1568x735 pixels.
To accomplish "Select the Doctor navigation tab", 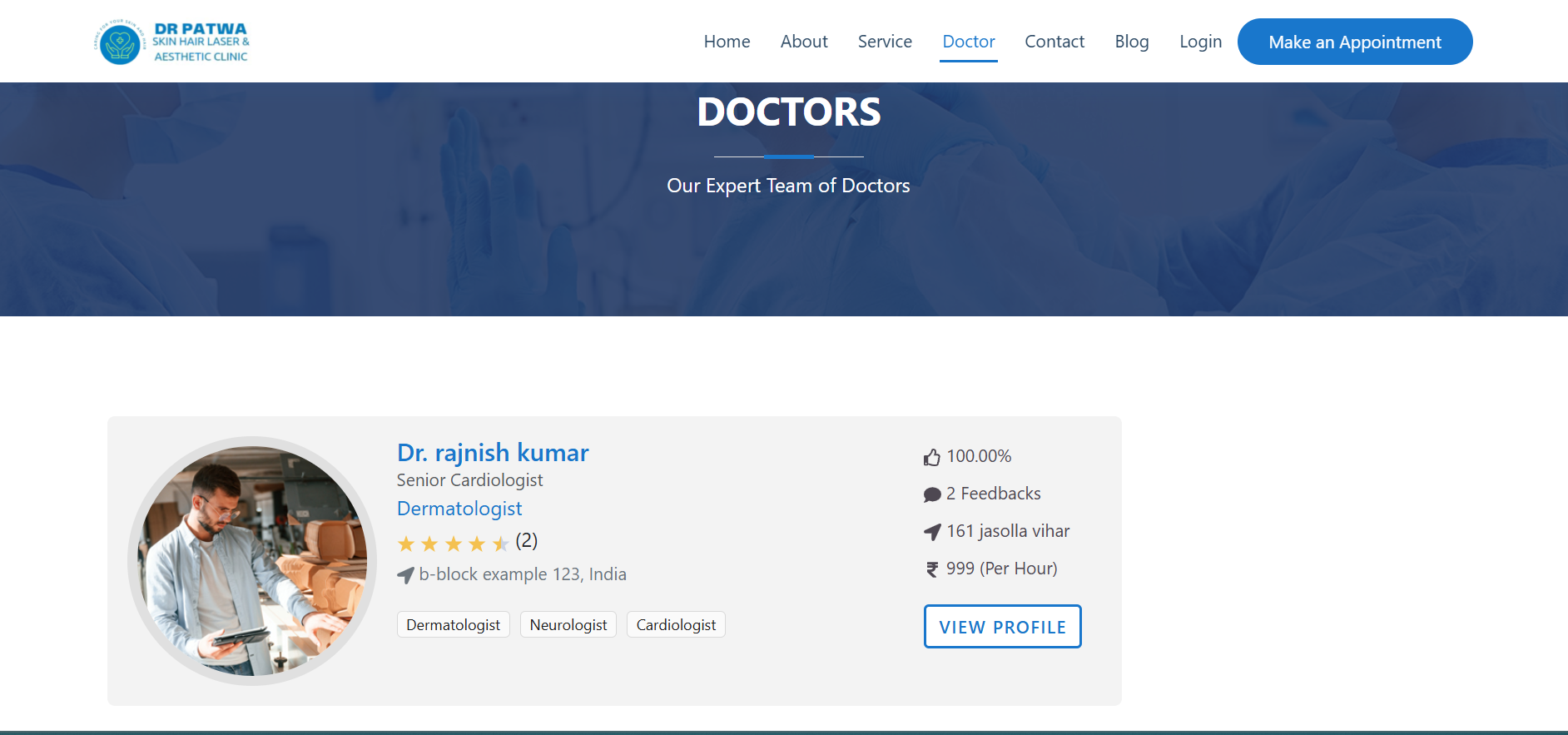I will click(x=968, y=42).
